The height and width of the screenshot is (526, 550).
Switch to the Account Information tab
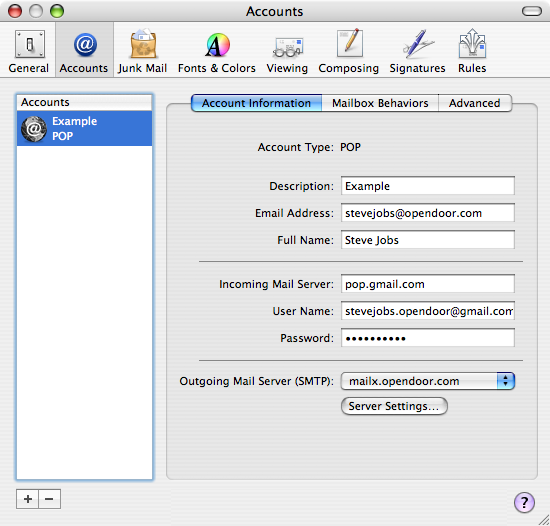point(256,103)
